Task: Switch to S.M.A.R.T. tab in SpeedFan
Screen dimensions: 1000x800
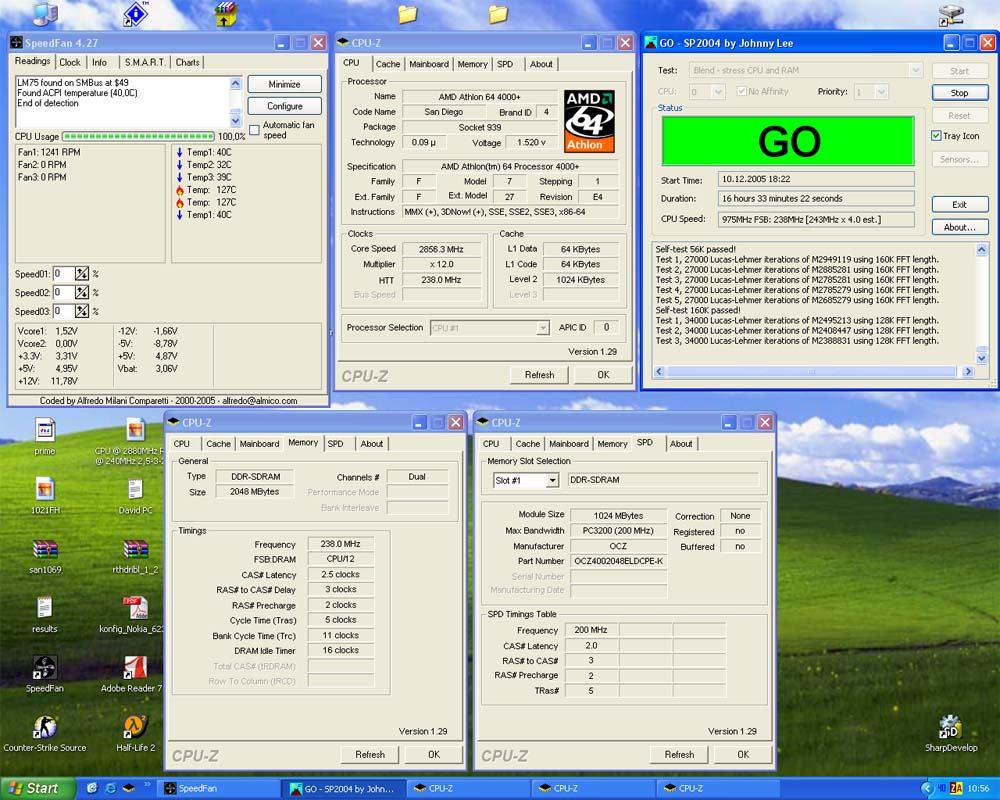Action: (x=145, y=62)
